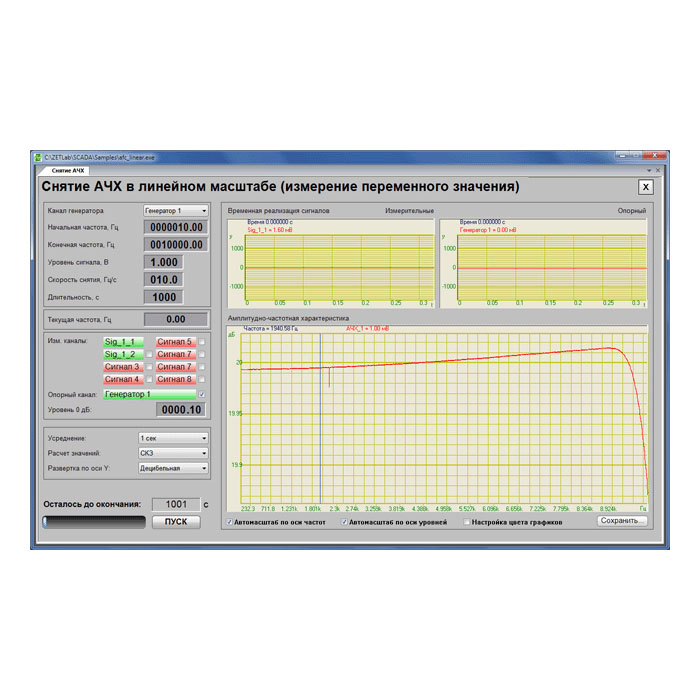Screen dimensions: 700x700
Task: Click the Сигнал 4 channel button
Action: (x=123, y=379)
